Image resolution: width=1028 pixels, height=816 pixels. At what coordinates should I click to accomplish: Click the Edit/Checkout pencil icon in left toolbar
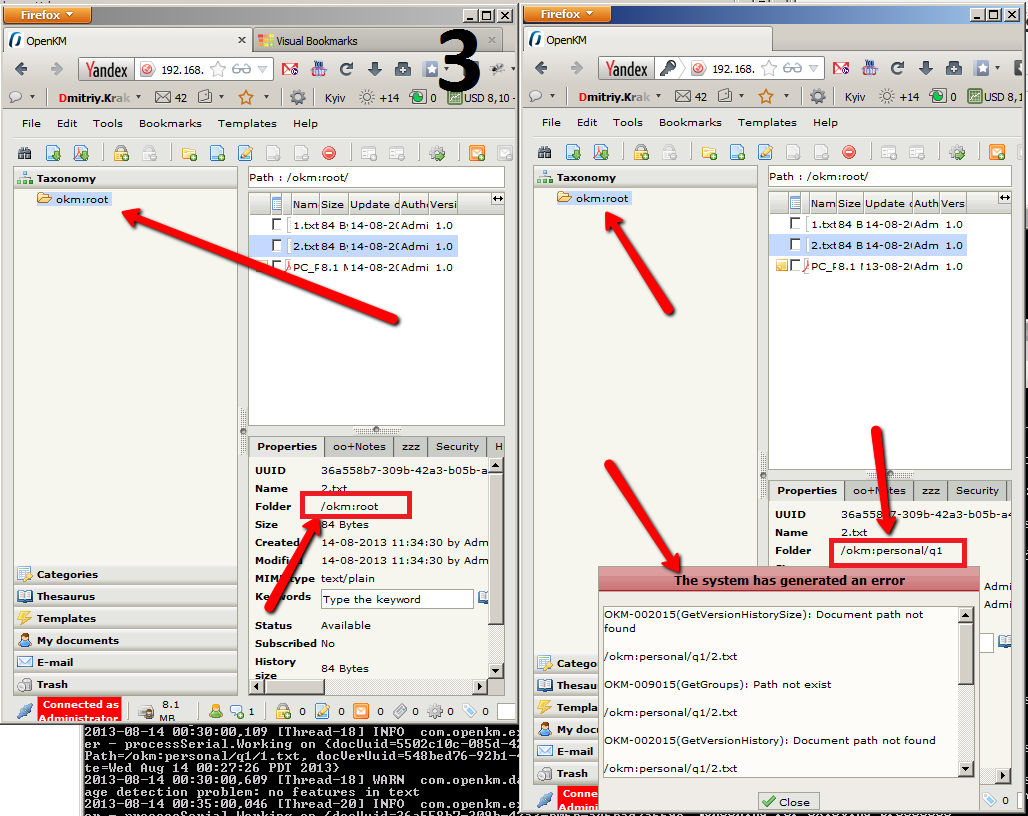pyautogui.click(x=245, y=153)
